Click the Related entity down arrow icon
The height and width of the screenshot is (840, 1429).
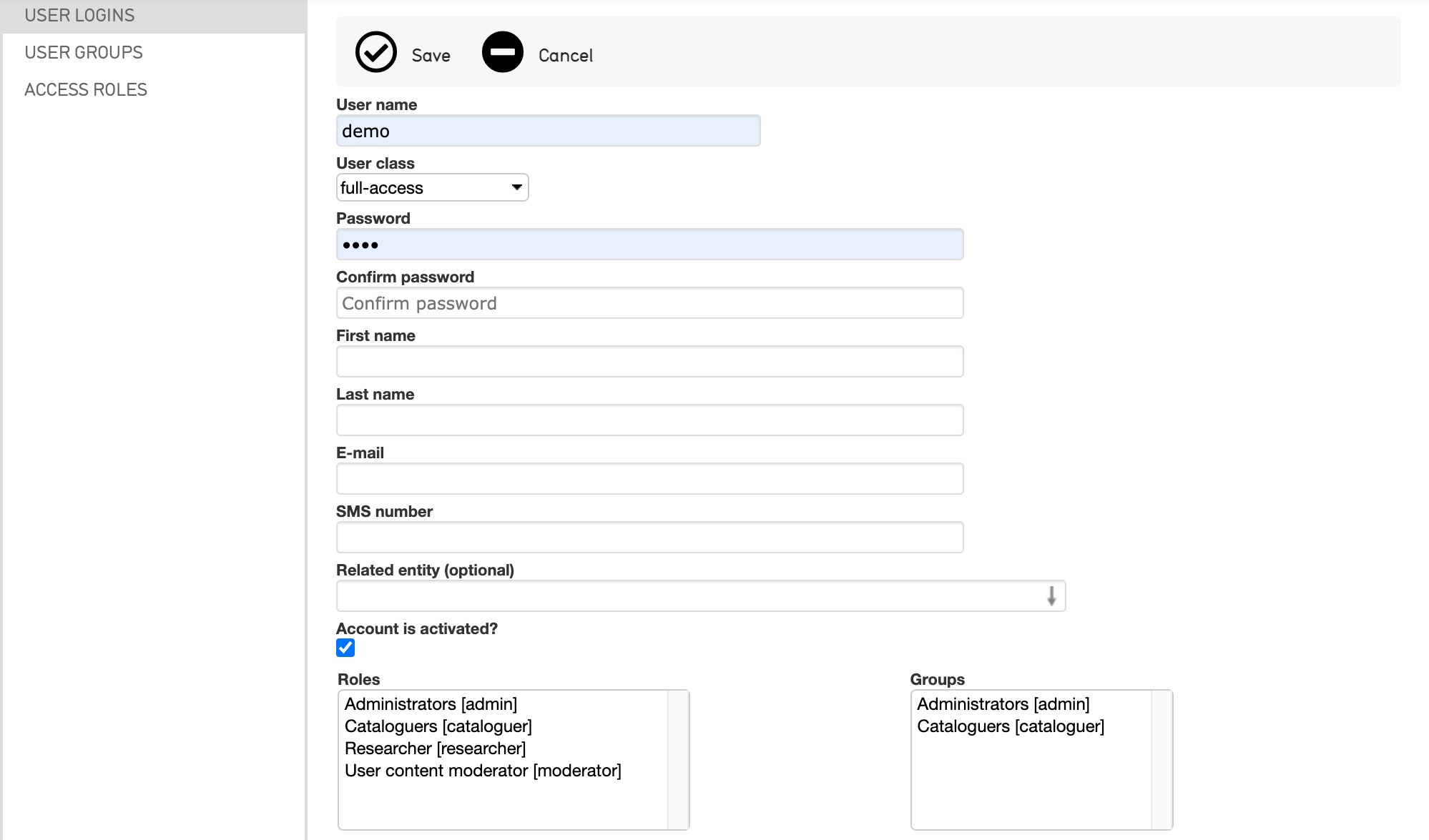tap(1051, 596)
